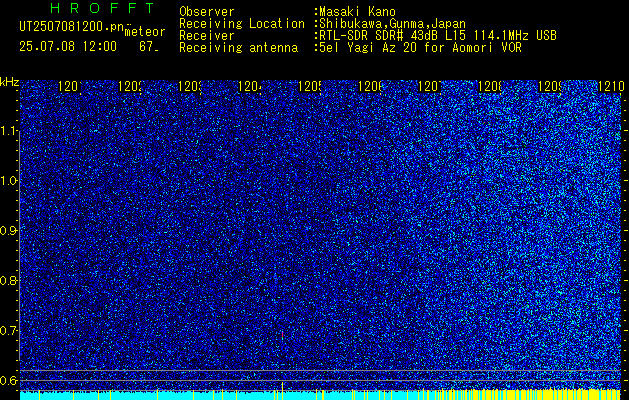The image size is (629, 400).
Task: Click the word meteor in the header
Action: 145,32
